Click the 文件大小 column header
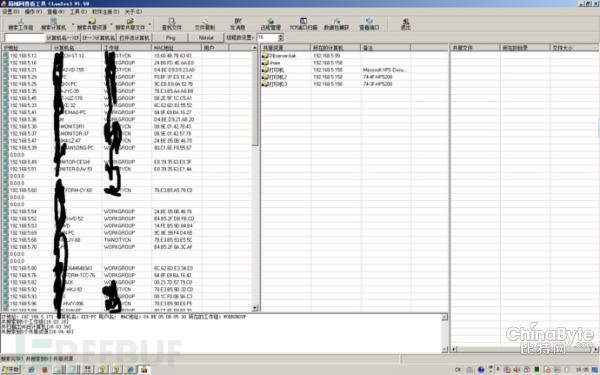This screenshot has width=600, height=375. 574,48
